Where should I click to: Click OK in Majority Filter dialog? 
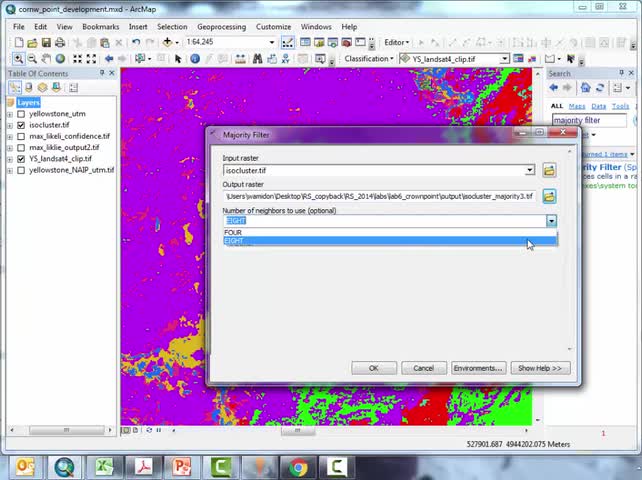(x=374, y=368)
